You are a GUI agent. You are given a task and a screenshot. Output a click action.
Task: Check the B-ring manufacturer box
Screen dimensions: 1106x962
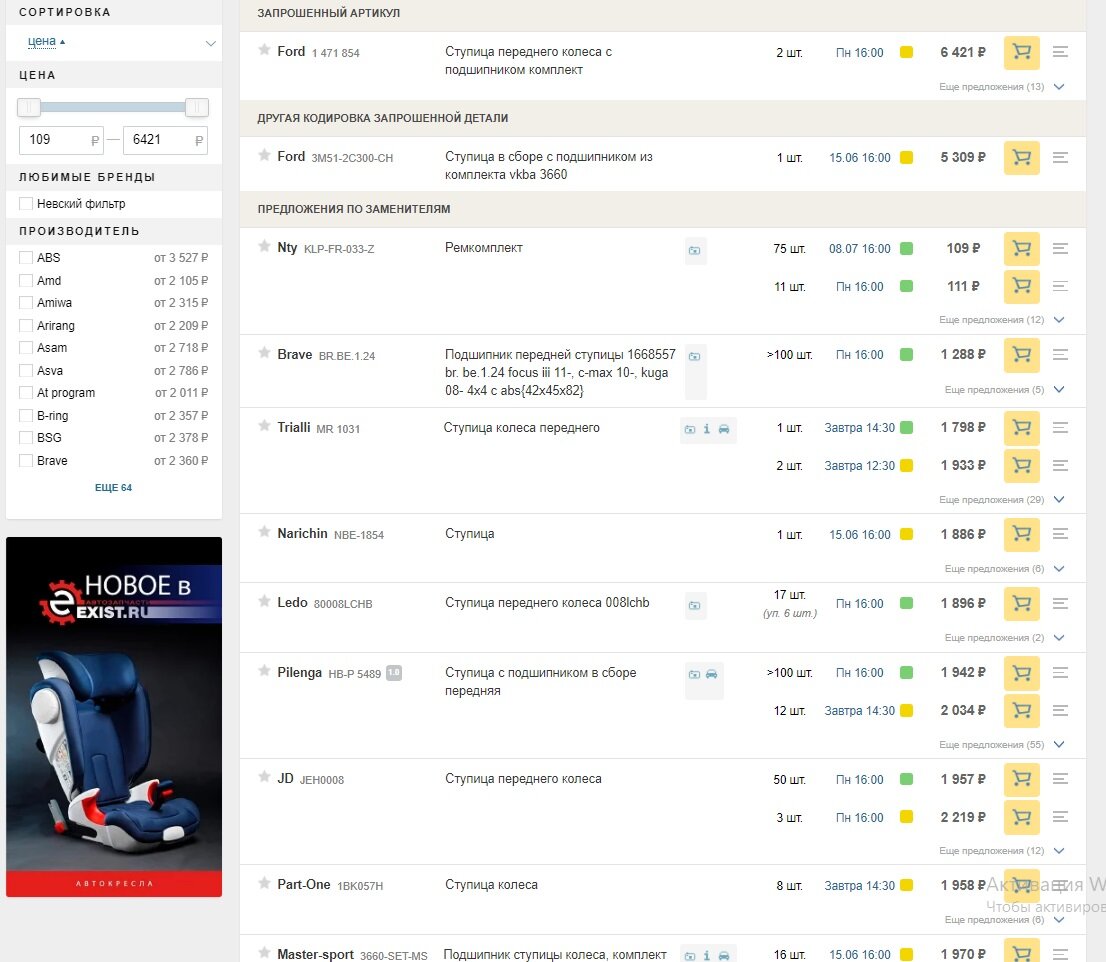click(x=26, y=415)
